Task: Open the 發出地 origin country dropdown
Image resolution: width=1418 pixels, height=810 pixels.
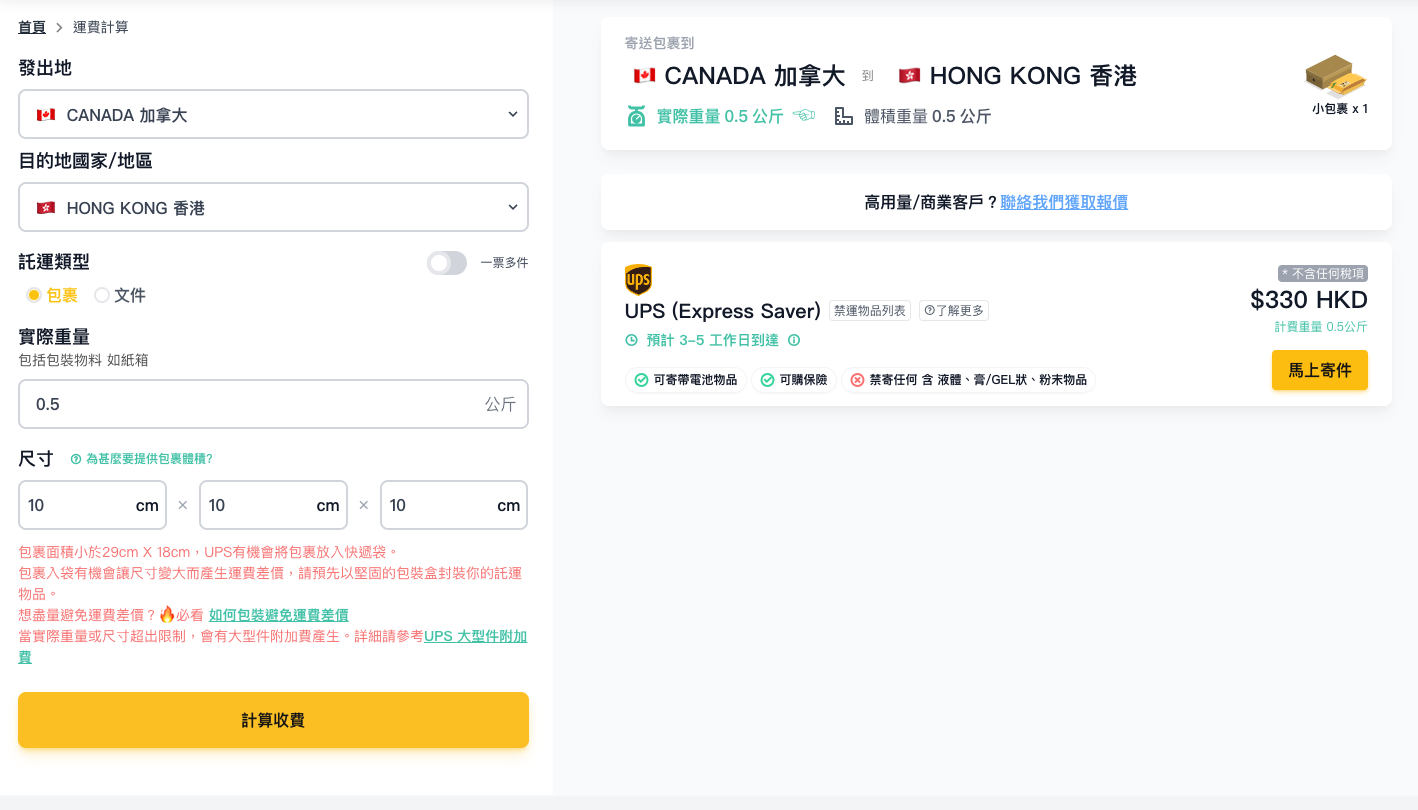Action: (273, 114)
